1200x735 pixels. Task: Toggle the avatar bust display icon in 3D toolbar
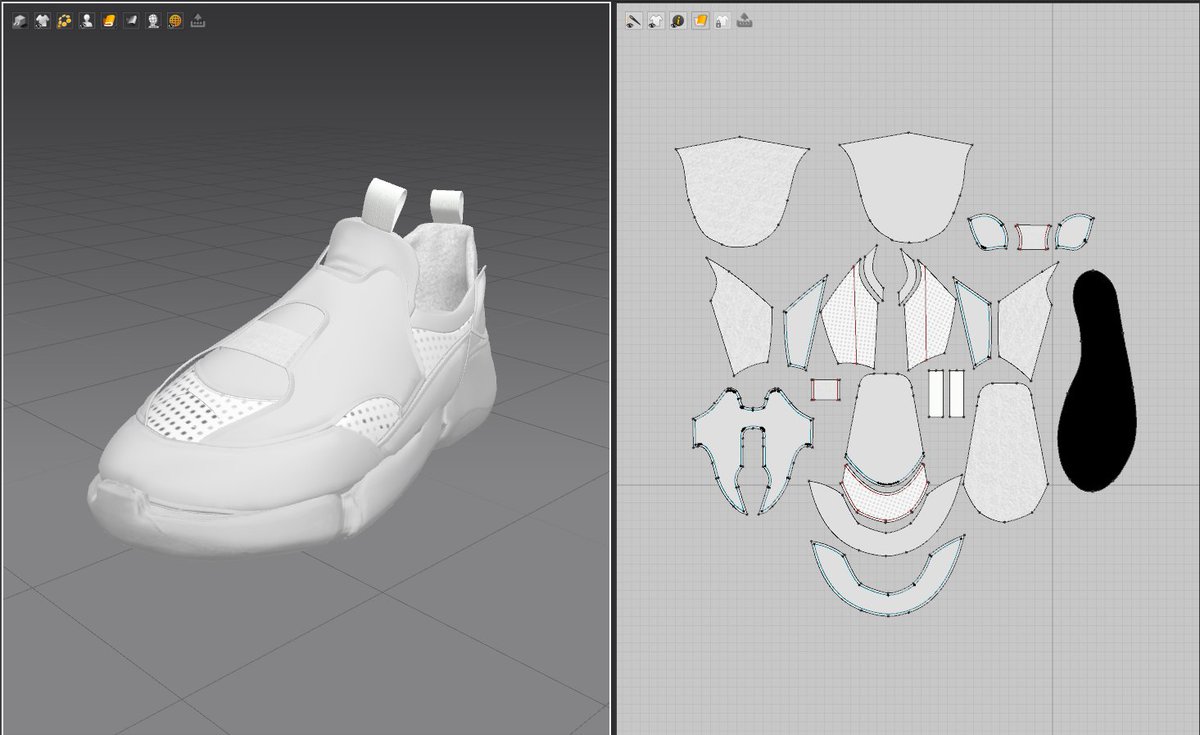point(87,20)
